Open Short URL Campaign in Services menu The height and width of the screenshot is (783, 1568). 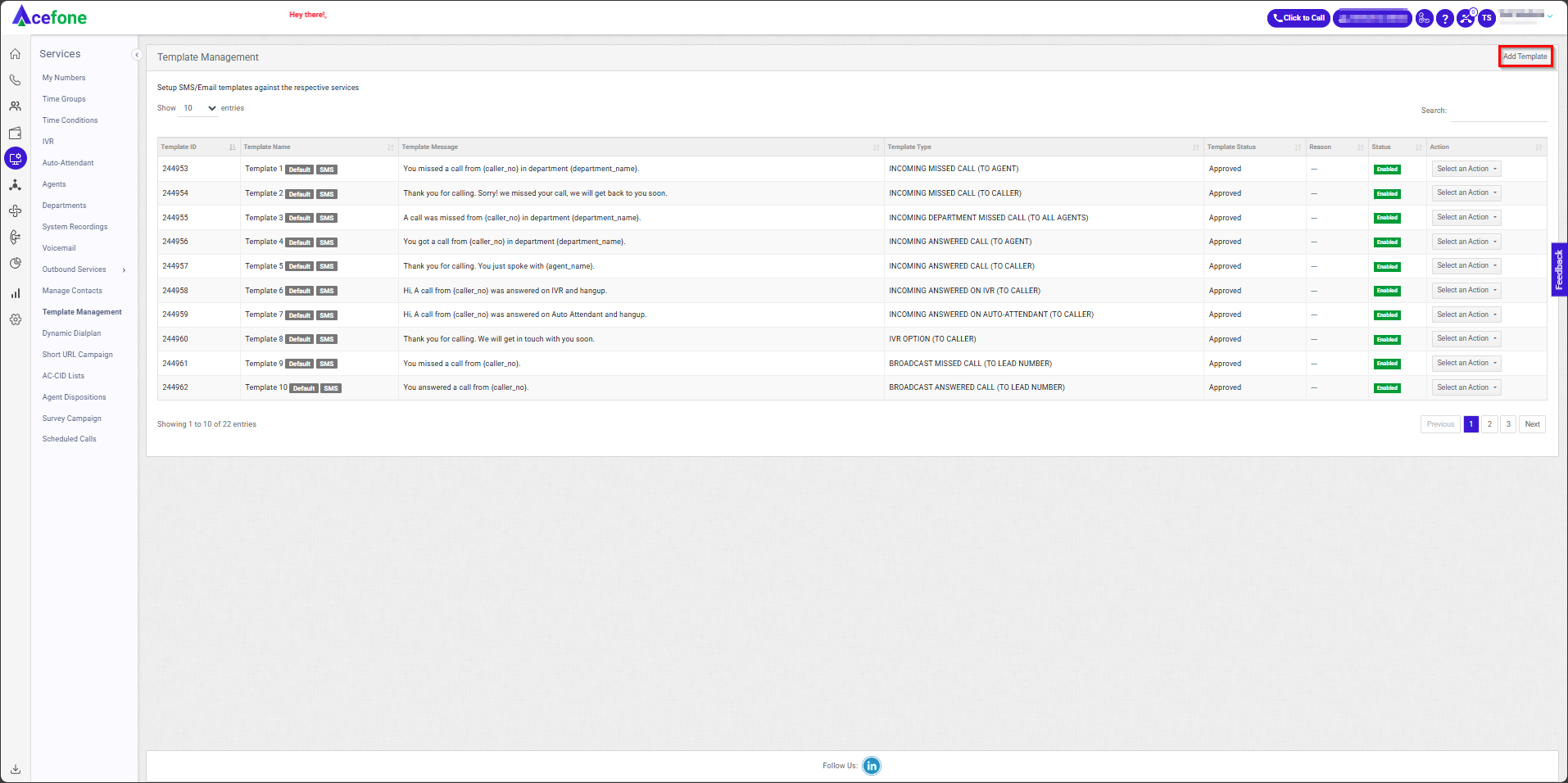coord(78,355)
